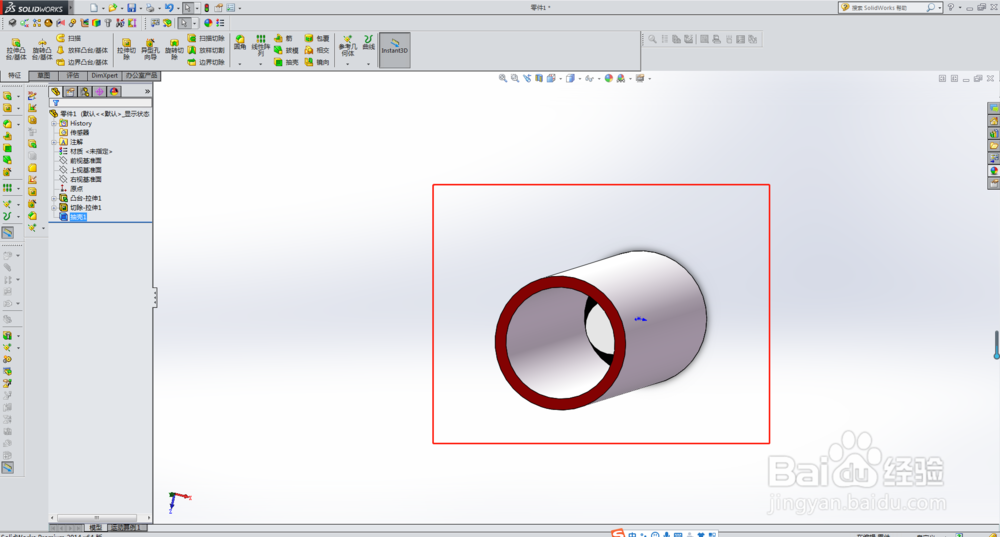Switch to the 办公室产品 office products tab

click(x=141, y=75)
